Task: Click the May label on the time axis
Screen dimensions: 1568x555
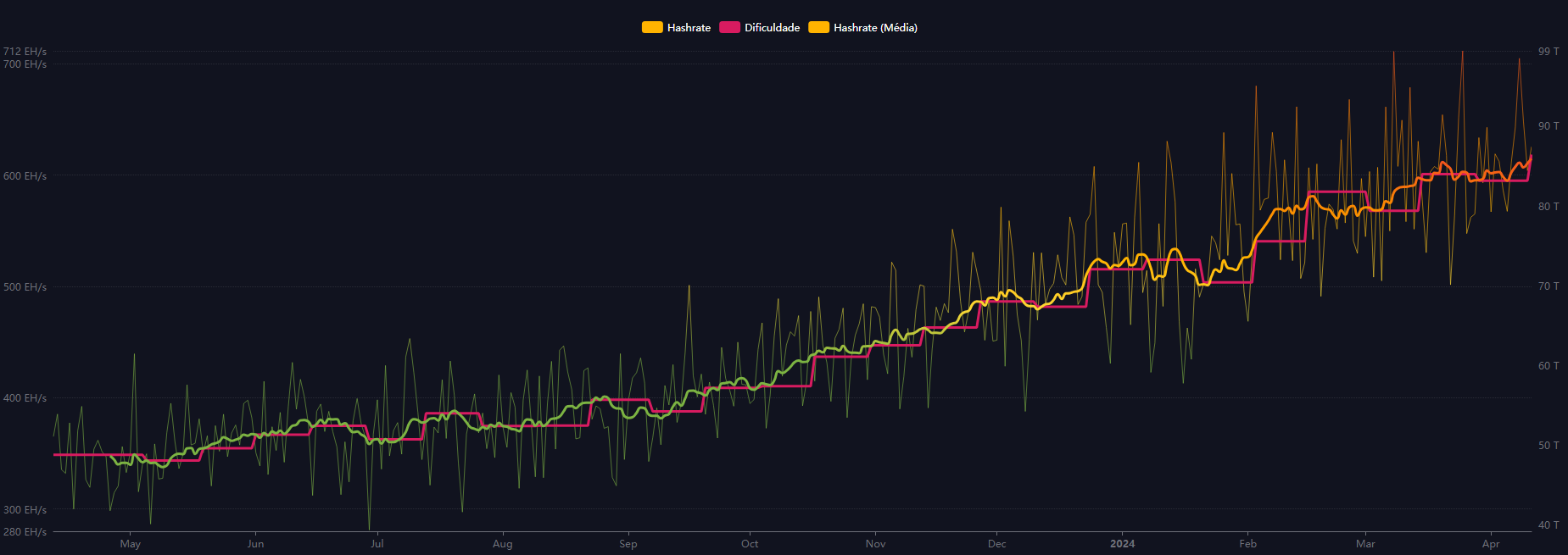Action: pos(130,544)
